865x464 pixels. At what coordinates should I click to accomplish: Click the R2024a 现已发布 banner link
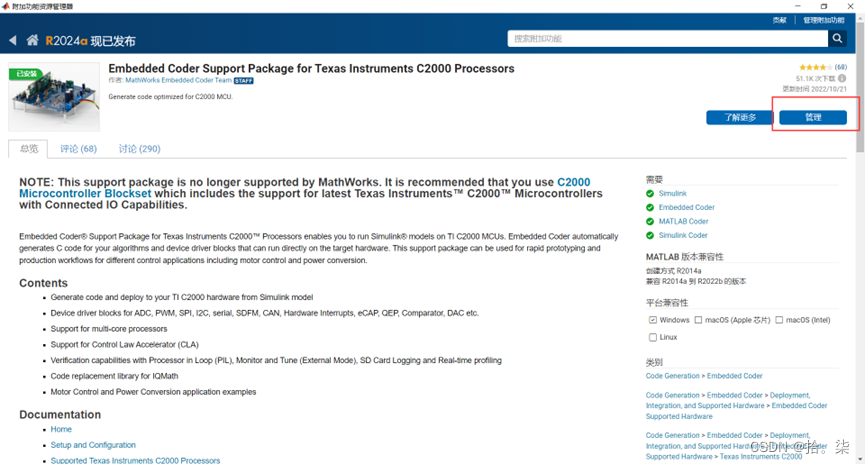(x=90, y=41)
